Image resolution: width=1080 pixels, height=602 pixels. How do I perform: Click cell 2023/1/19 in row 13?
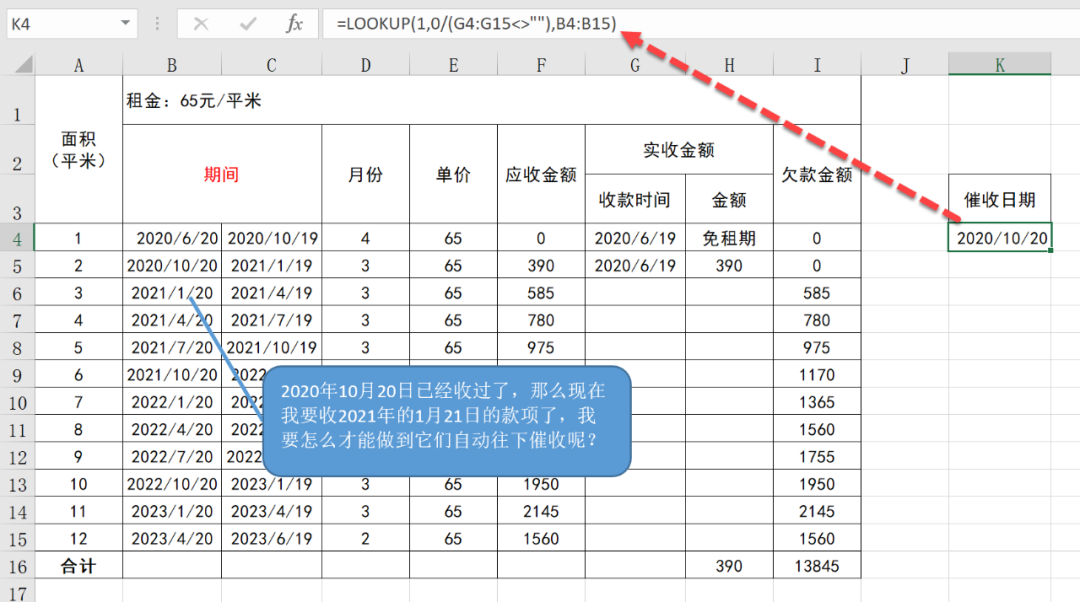point(271,484)
